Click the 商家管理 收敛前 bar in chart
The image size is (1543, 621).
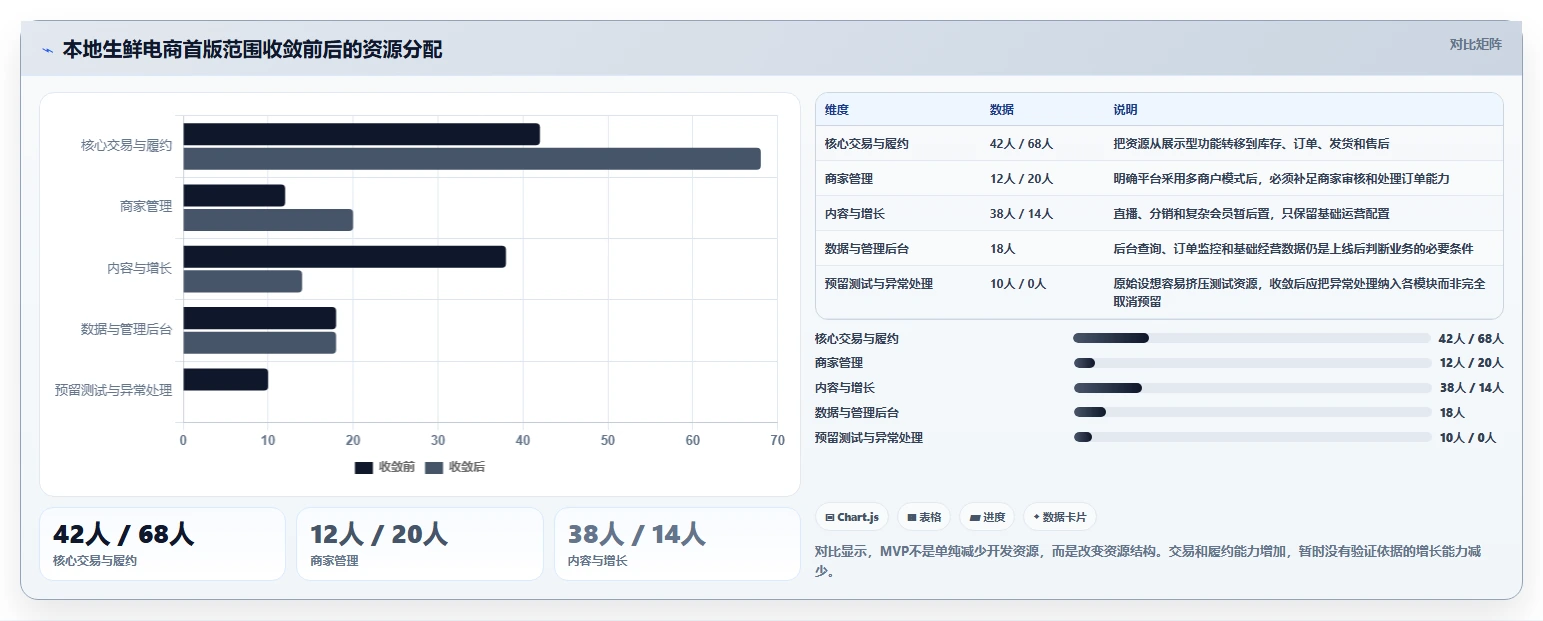coord(234,195)
